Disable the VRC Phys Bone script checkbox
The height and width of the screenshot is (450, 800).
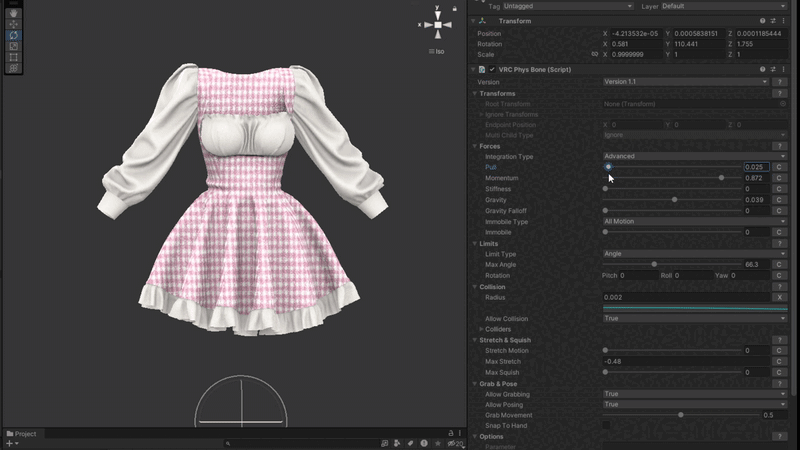tap(492, 69)
